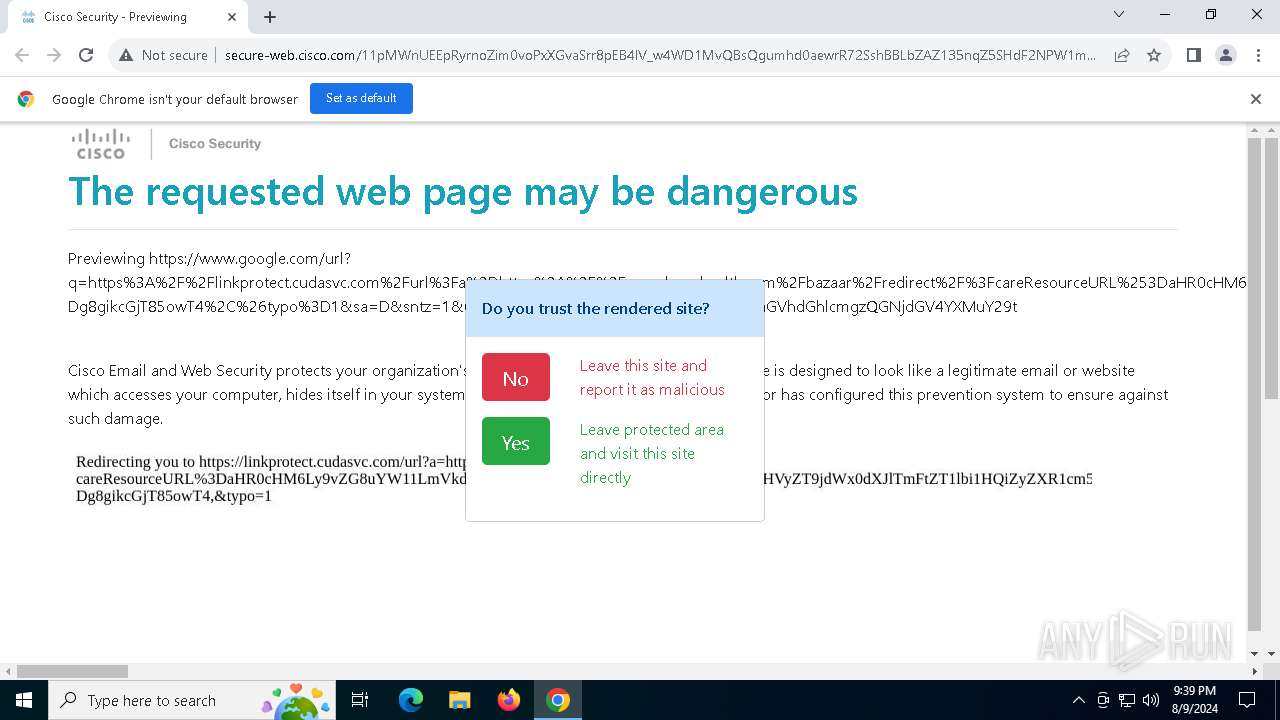1280x720 pixels.
Task: Click the network tray icon
Action: 1127,700
